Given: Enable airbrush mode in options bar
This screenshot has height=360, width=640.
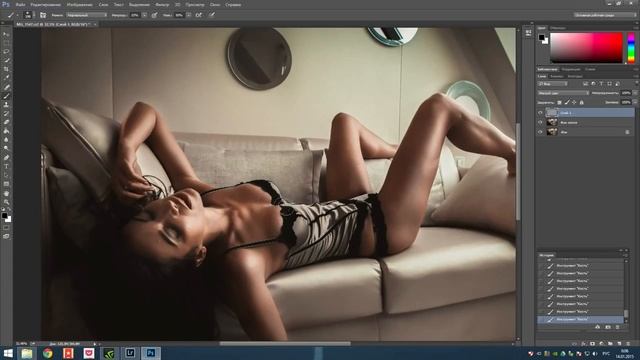Looking at the screenshot, I should coord(198,15).
